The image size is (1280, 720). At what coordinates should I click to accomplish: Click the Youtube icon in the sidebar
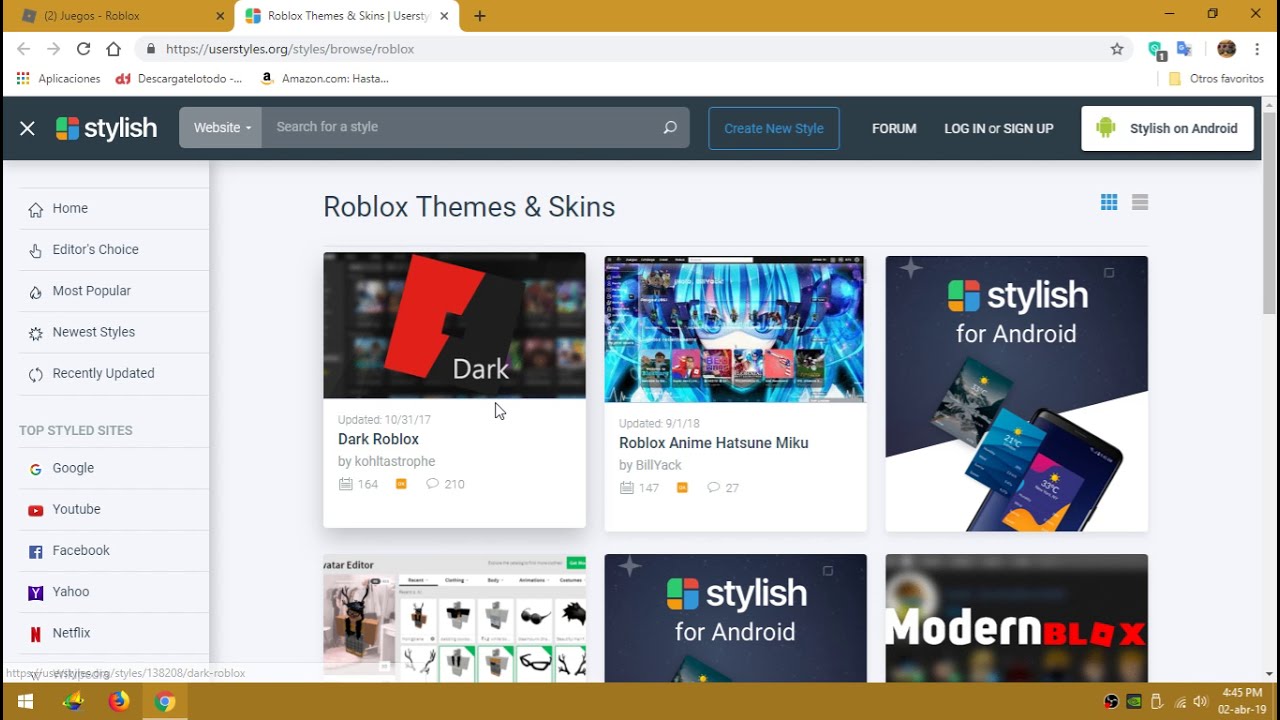pyautogui.click(x=36, y=510)
